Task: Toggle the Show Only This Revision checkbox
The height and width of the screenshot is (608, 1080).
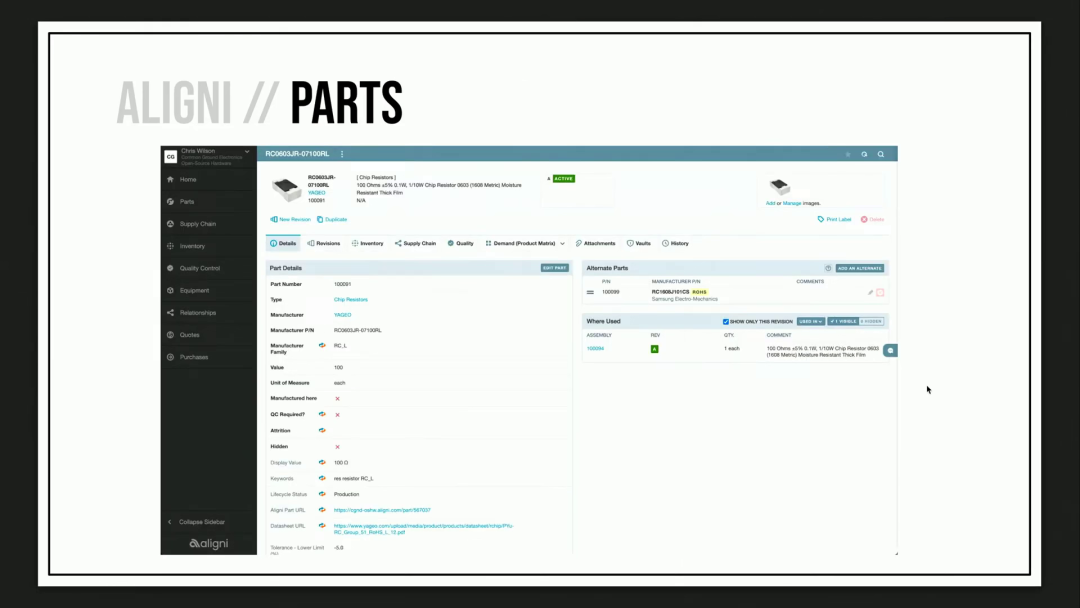Action: [x=725, y=322]
